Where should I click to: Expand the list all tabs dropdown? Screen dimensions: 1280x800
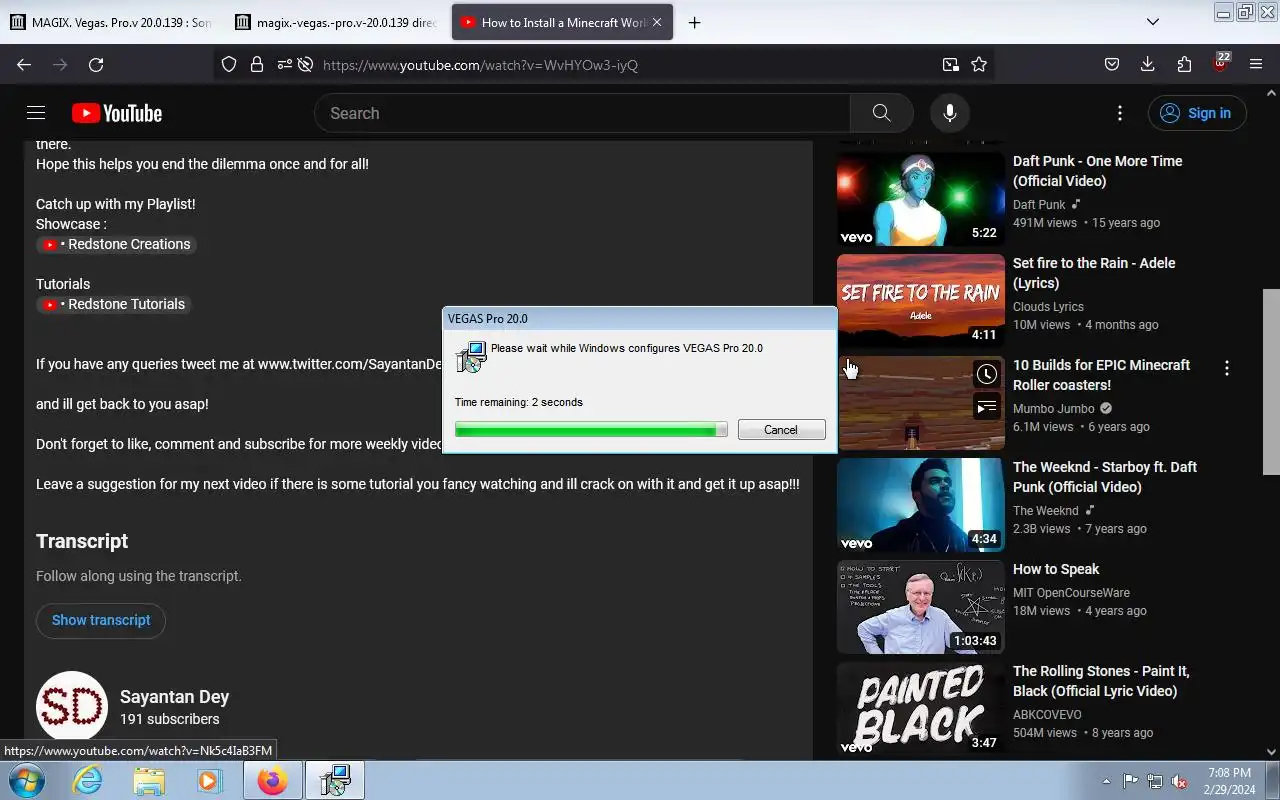click(1153, 22)
